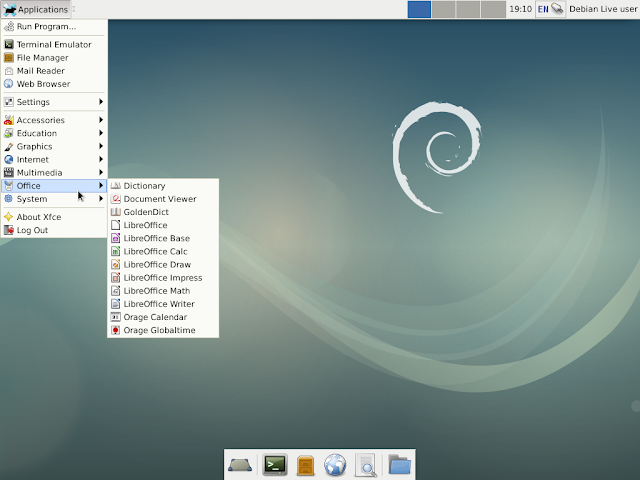Collapse the Office submenu arrow

[101, 185]
